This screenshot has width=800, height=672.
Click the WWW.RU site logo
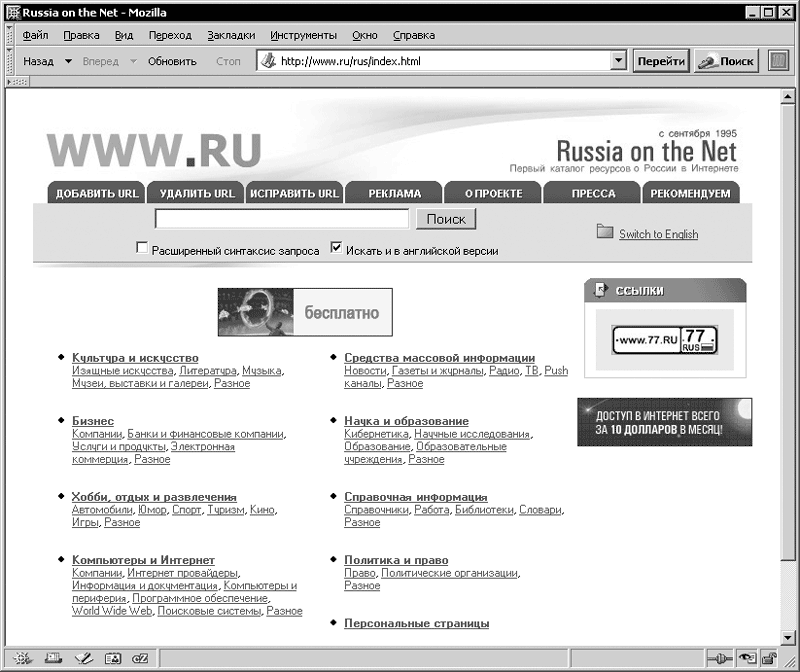coord(154,150)
